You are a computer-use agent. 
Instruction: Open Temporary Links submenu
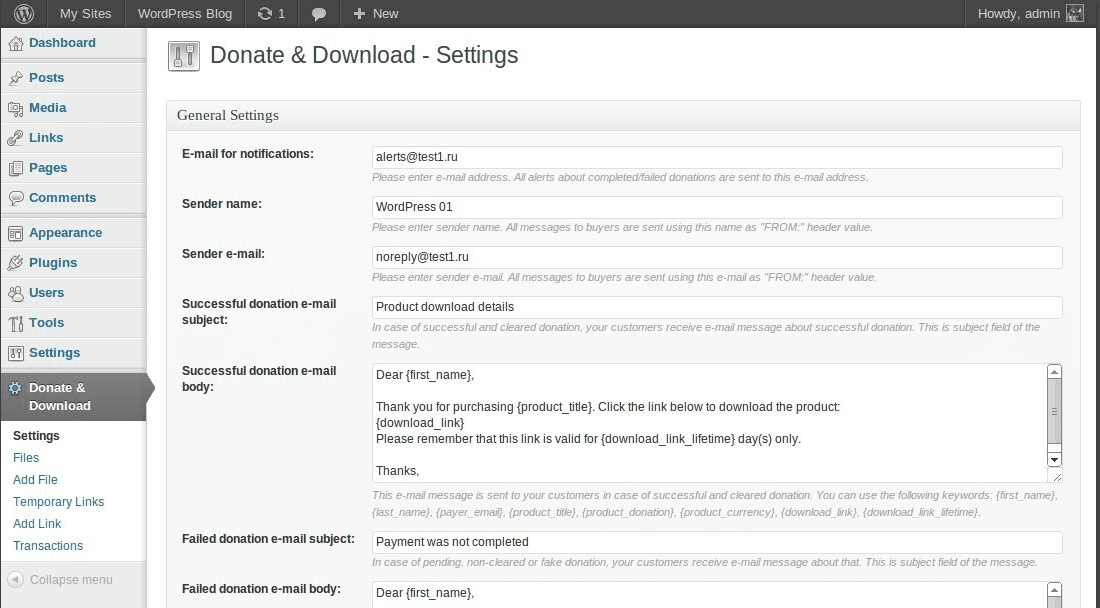coord(58,502)
